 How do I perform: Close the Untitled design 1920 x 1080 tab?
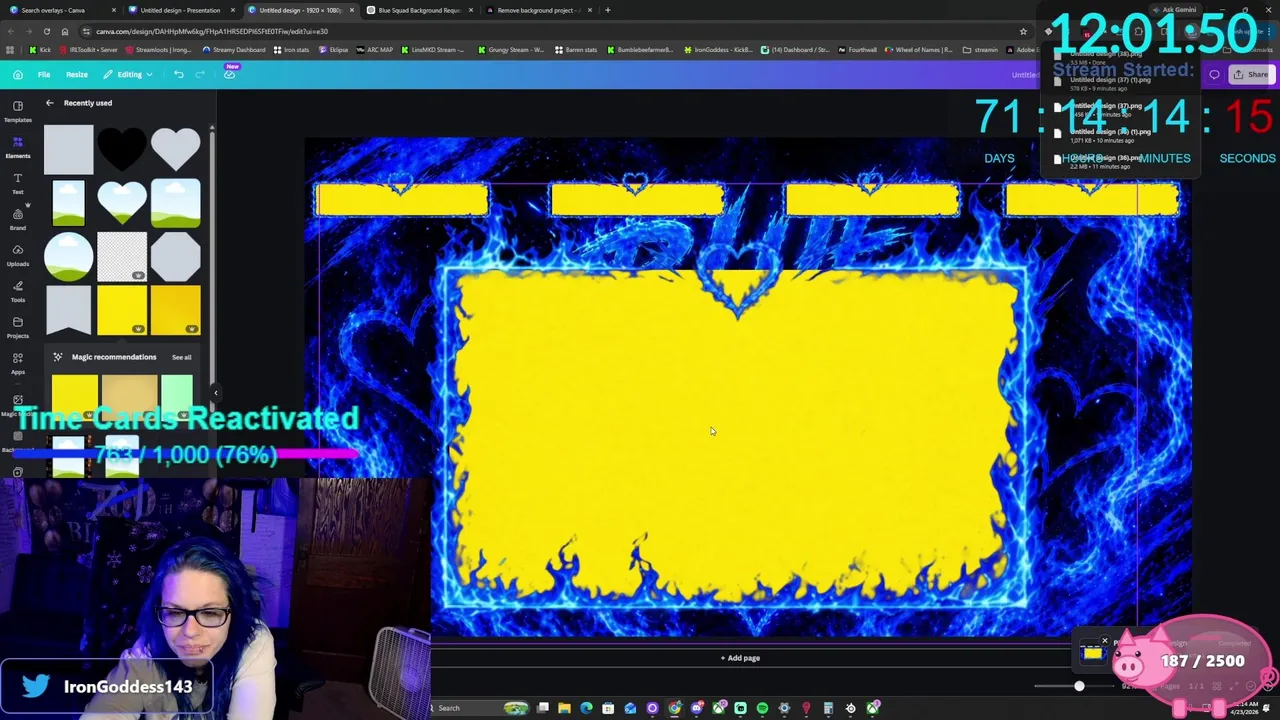point(351,10)
